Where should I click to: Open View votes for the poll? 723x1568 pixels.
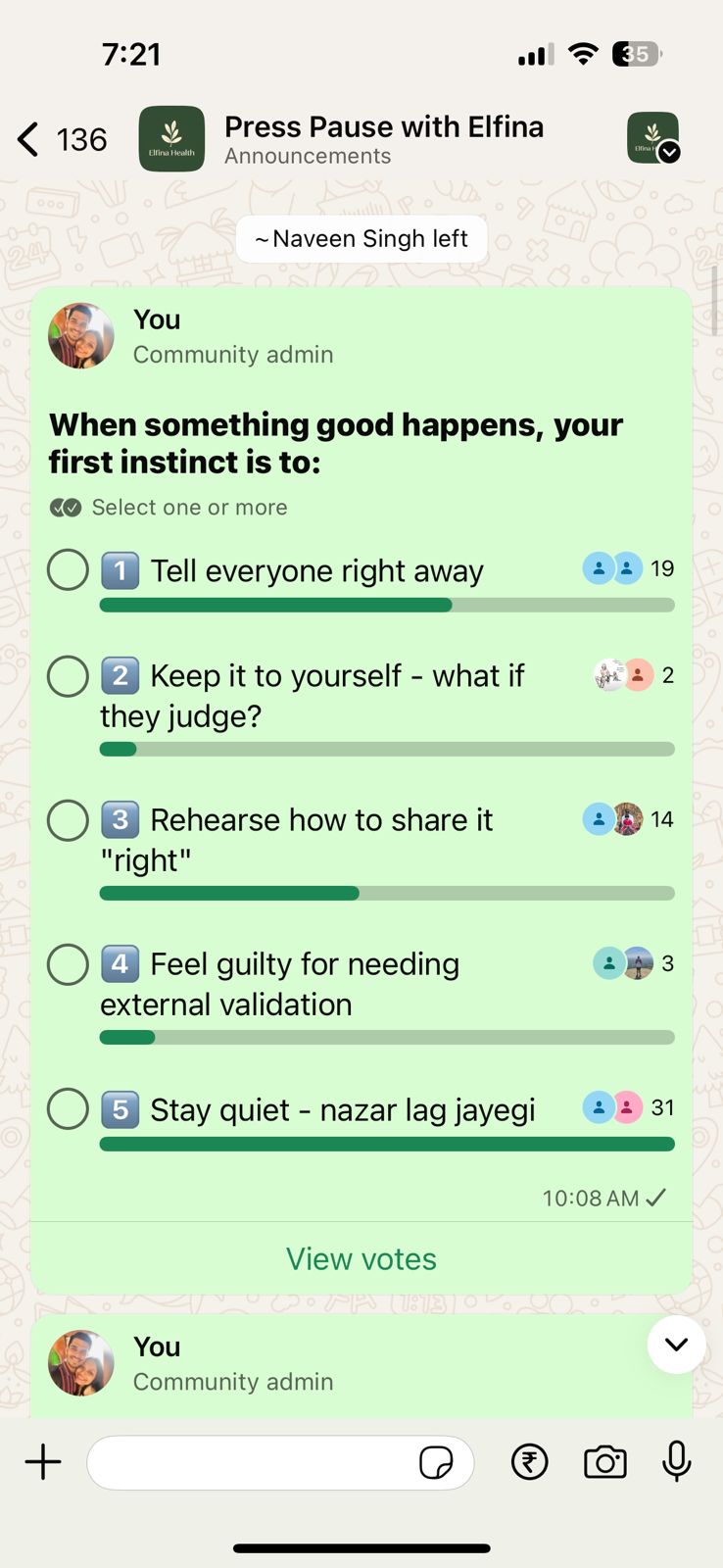[361, 1258]
